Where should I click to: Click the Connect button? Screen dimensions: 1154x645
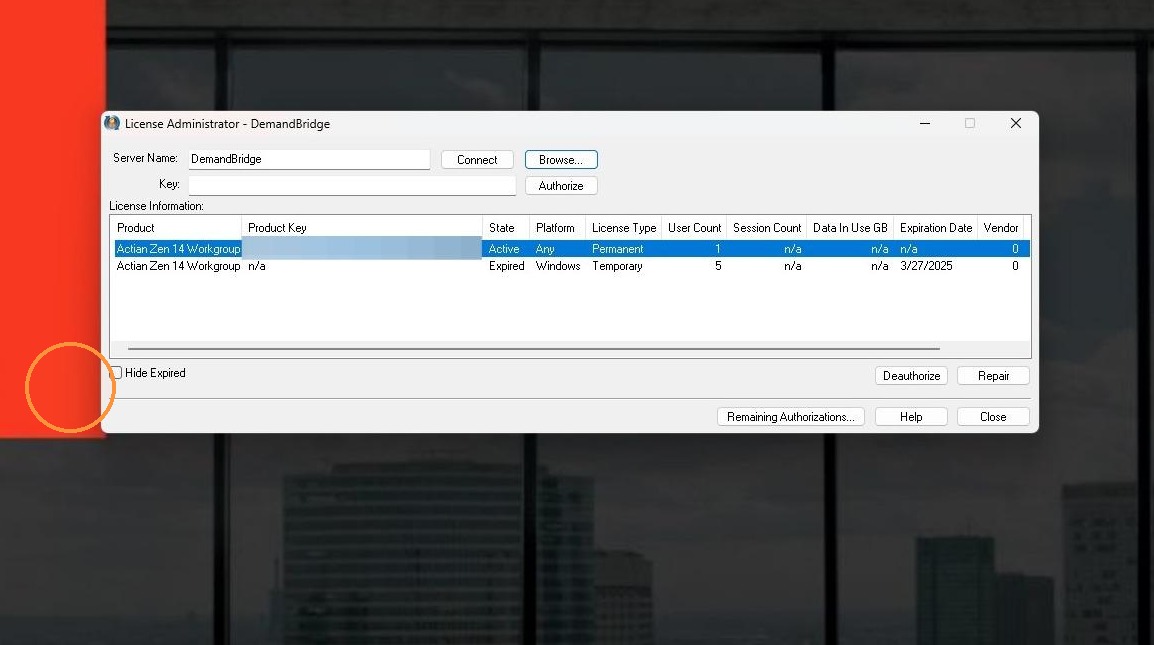click(477, 160)
